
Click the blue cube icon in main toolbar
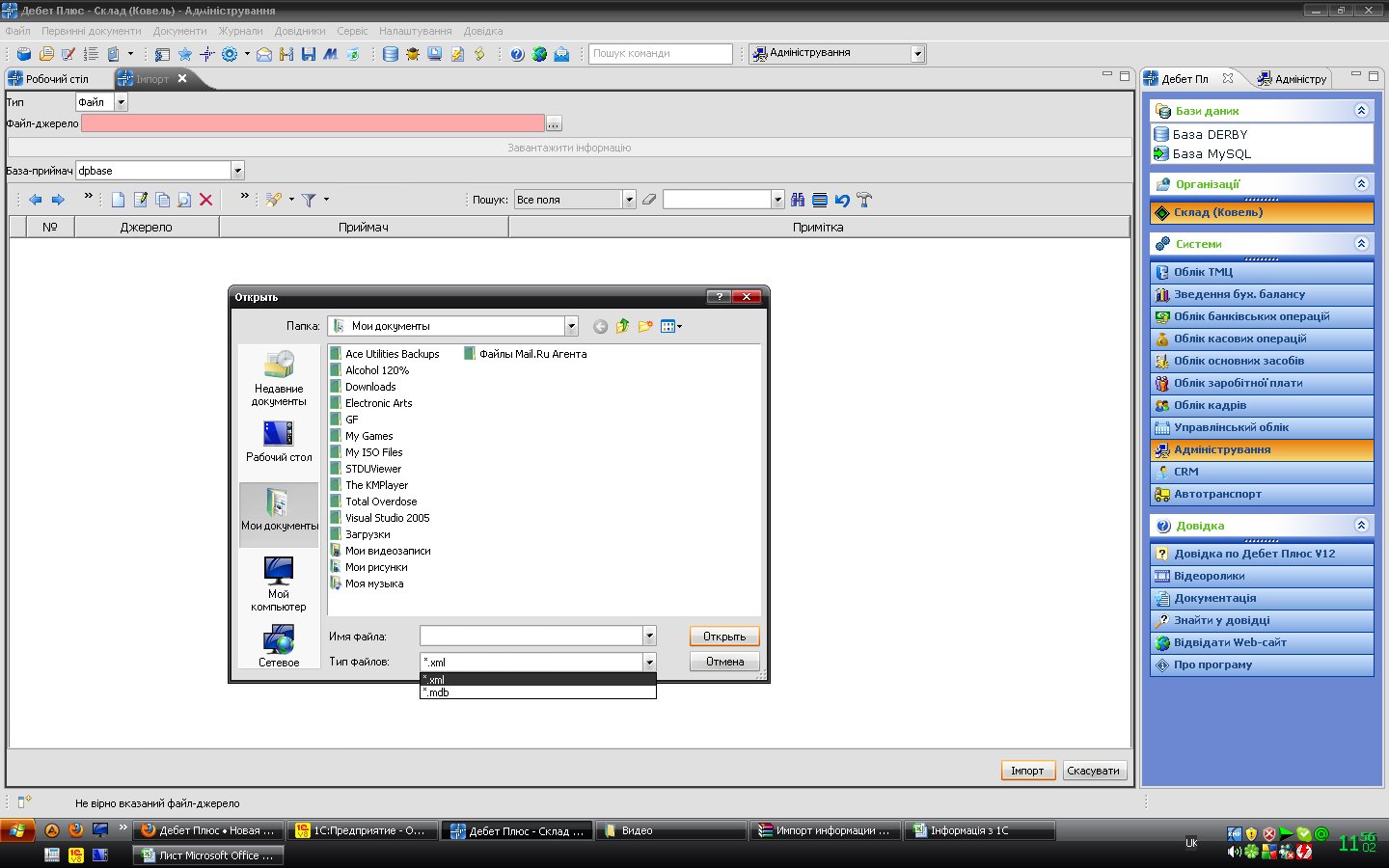pyautogui.click(x=24, y=54)
